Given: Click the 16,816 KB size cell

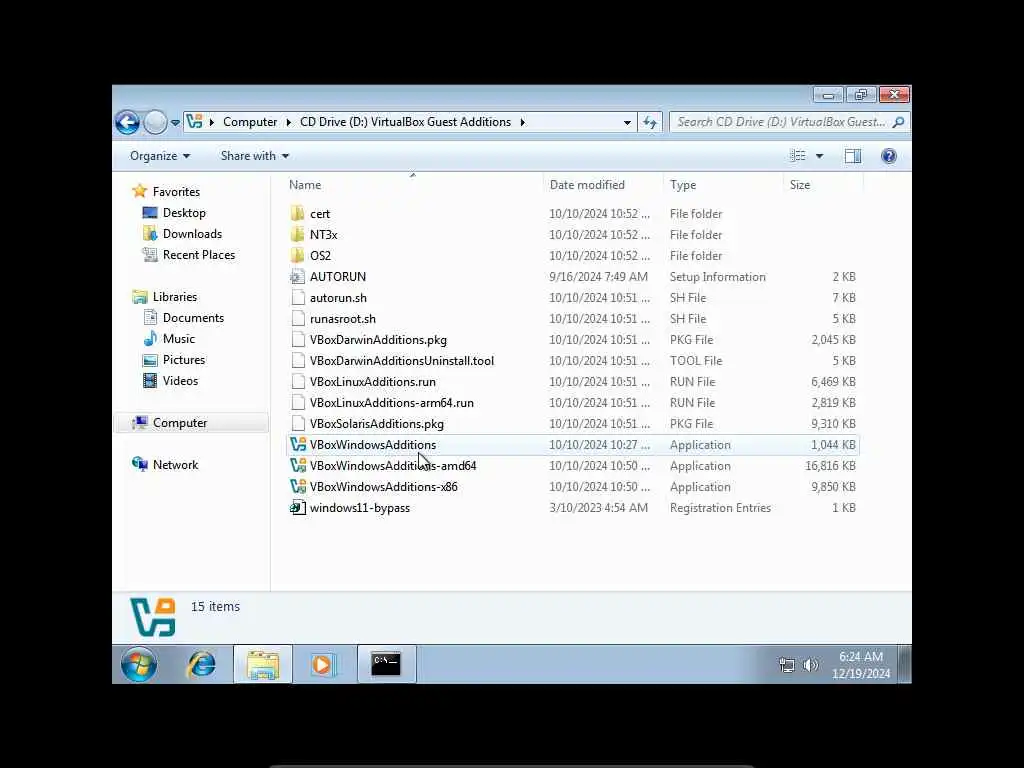Looking at the screenshot, I should click(831, 466).
